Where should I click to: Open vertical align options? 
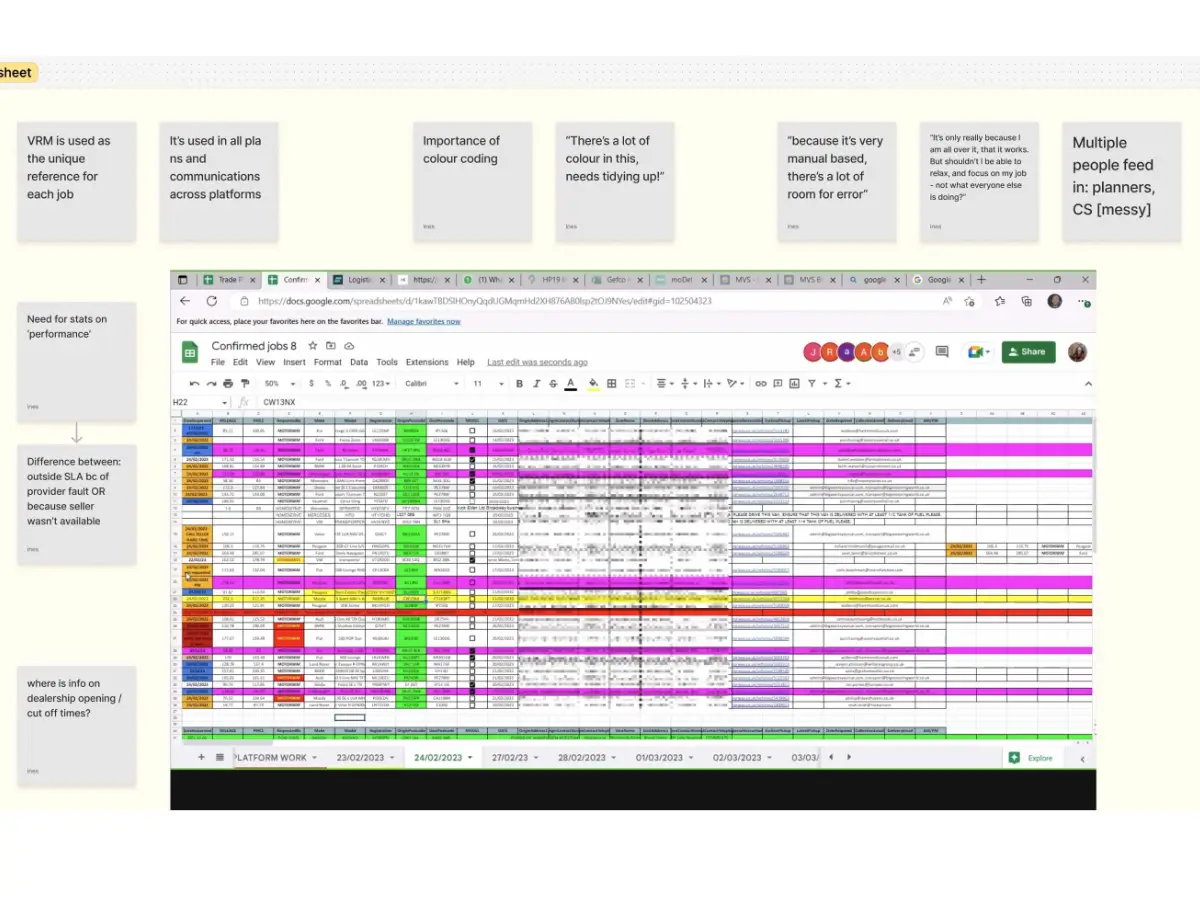tap(687, 383)
